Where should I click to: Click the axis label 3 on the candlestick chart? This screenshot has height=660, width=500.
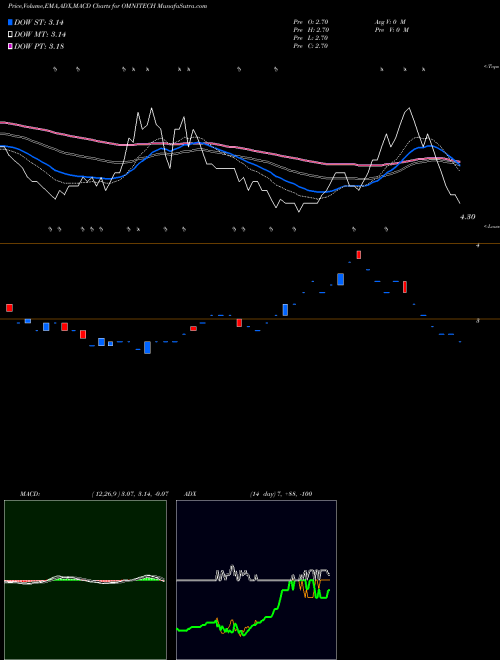(x=478, y=321)
